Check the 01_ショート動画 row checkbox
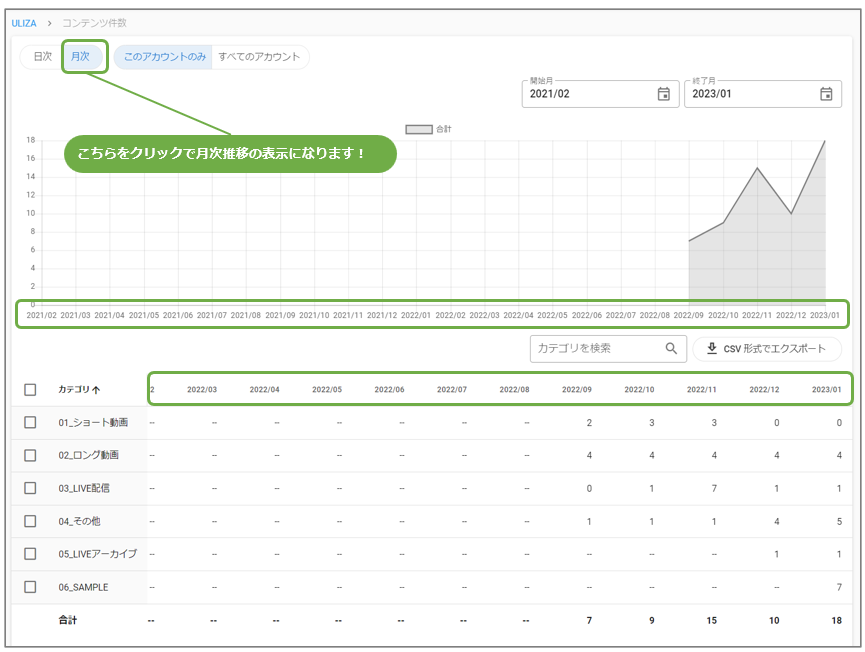Screen dimensions: 865x652 (x=30, y=423)
